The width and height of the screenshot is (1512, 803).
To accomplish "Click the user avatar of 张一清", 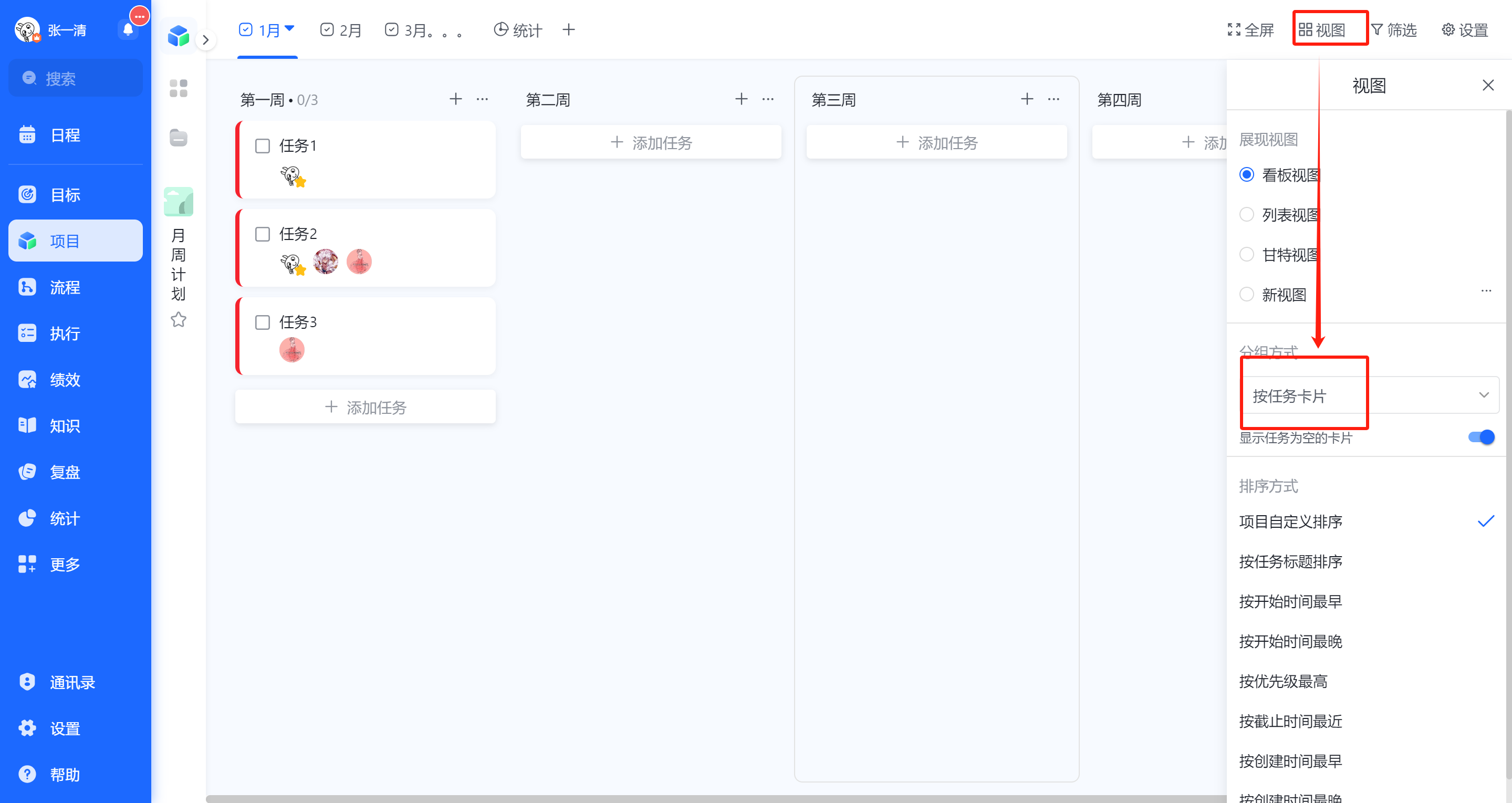I will click(27, 29).
